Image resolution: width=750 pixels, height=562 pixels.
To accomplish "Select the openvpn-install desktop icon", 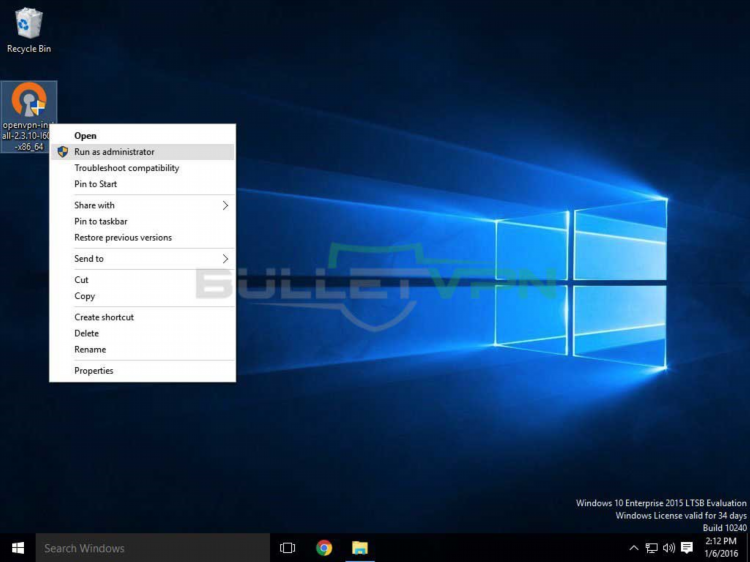I will click(x=29, y=117).
